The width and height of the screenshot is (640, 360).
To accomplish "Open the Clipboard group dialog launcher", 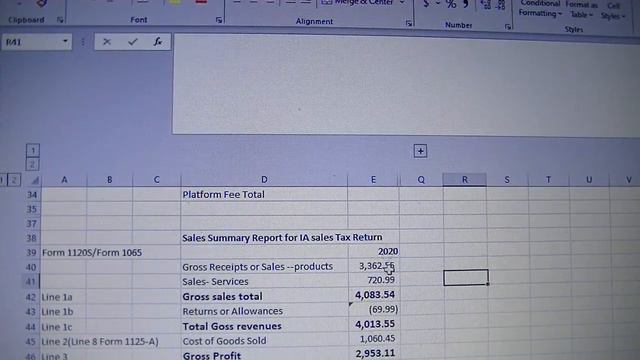I will tap(60, 20).
